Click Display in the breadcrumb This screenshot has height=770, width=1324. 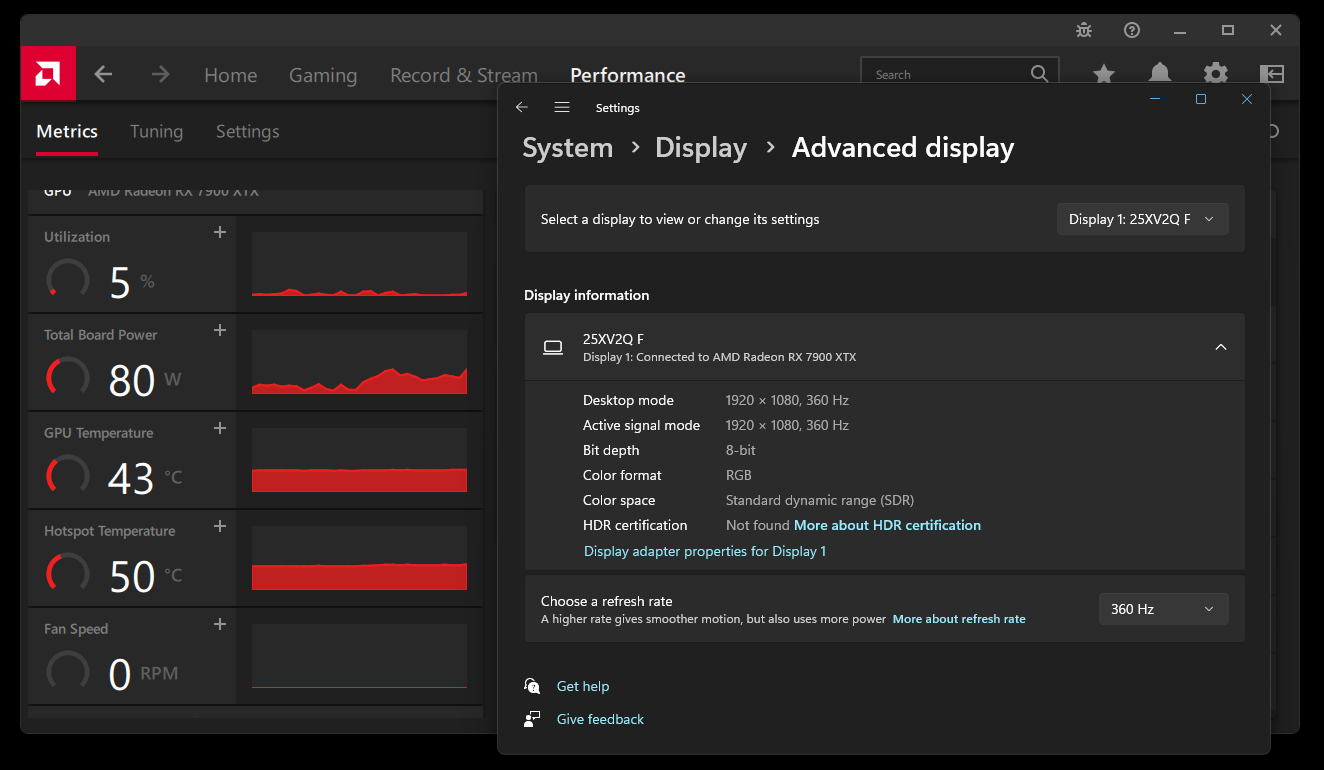[x=701, y=148]
